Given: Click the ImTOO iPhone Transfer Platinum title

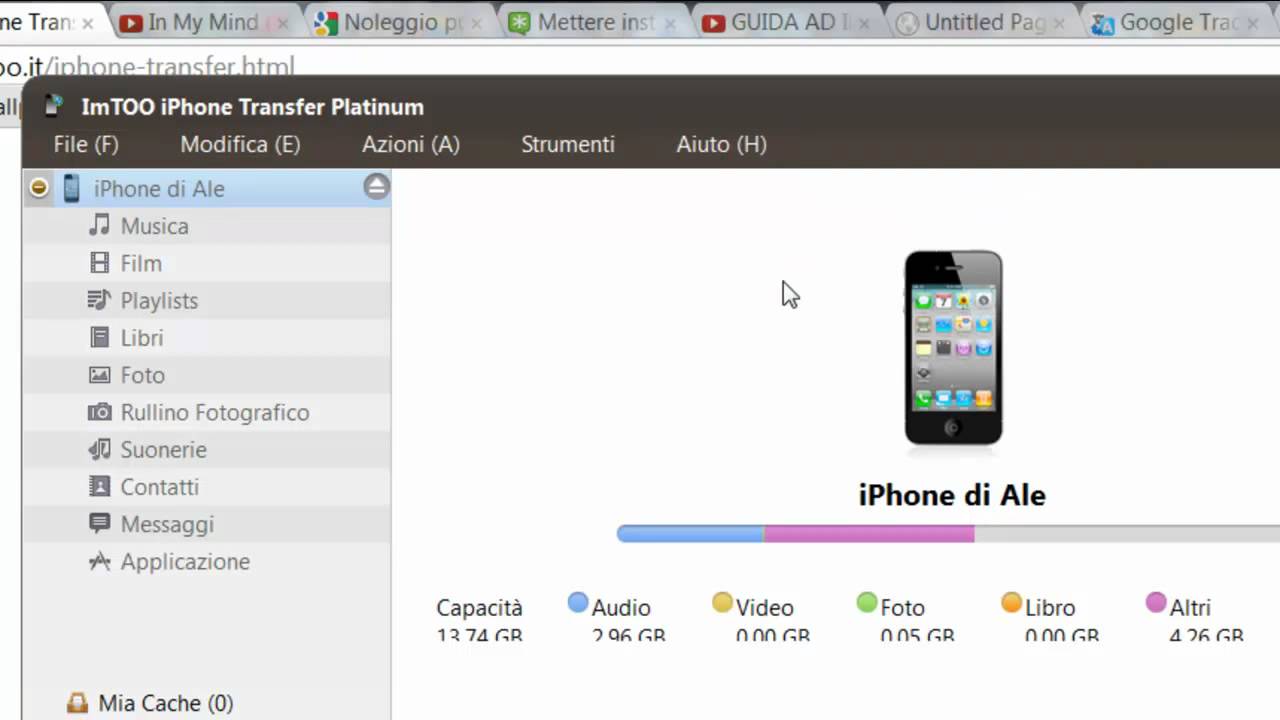Looking at the screenshot, I should pos(252,107).
